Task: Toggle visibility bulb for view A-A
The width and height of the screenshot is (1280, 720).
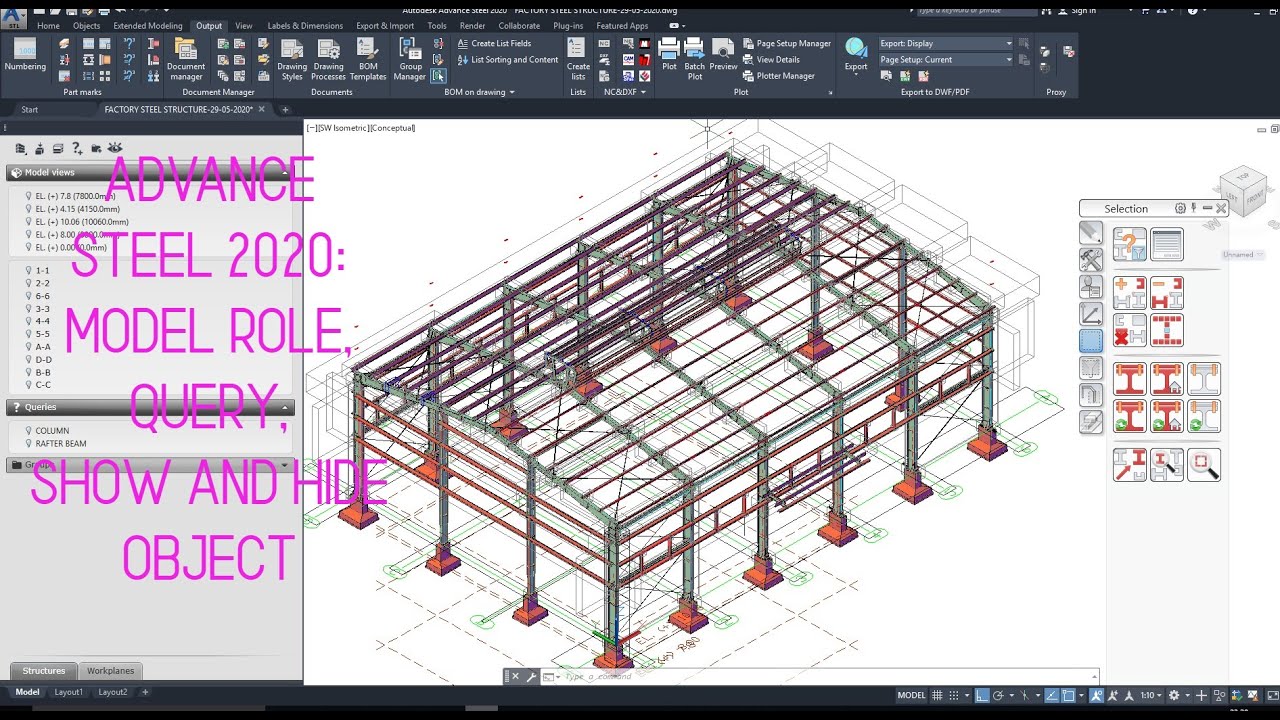Action: (28, 347)
